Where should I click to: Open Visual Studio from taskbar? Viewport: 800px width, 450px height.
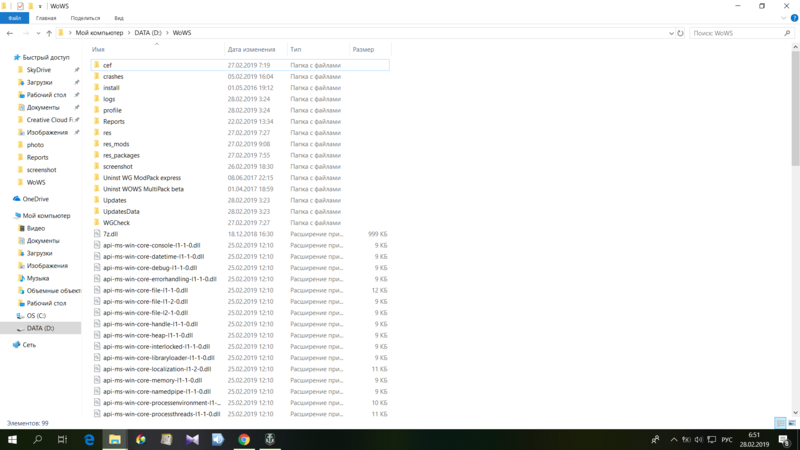point(192,439)
